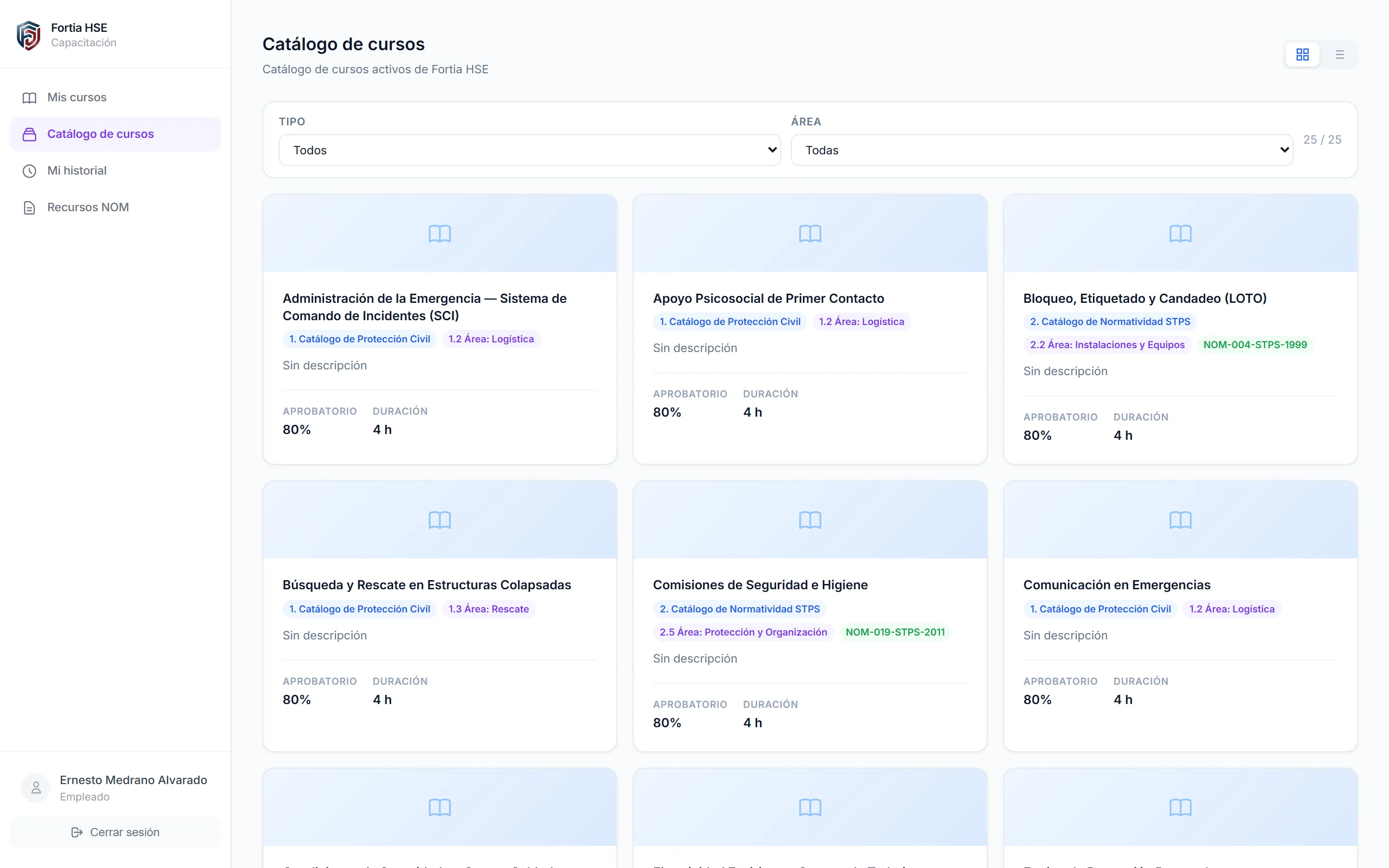Click the user avatar icon by Ernesto Medrano

coord(36,787)
